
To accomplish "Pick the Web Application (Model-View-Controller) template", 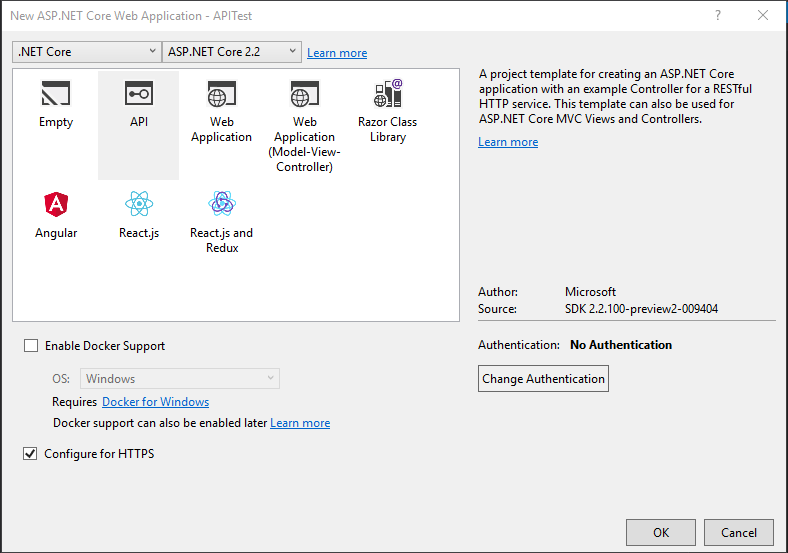I will point(304,96).
